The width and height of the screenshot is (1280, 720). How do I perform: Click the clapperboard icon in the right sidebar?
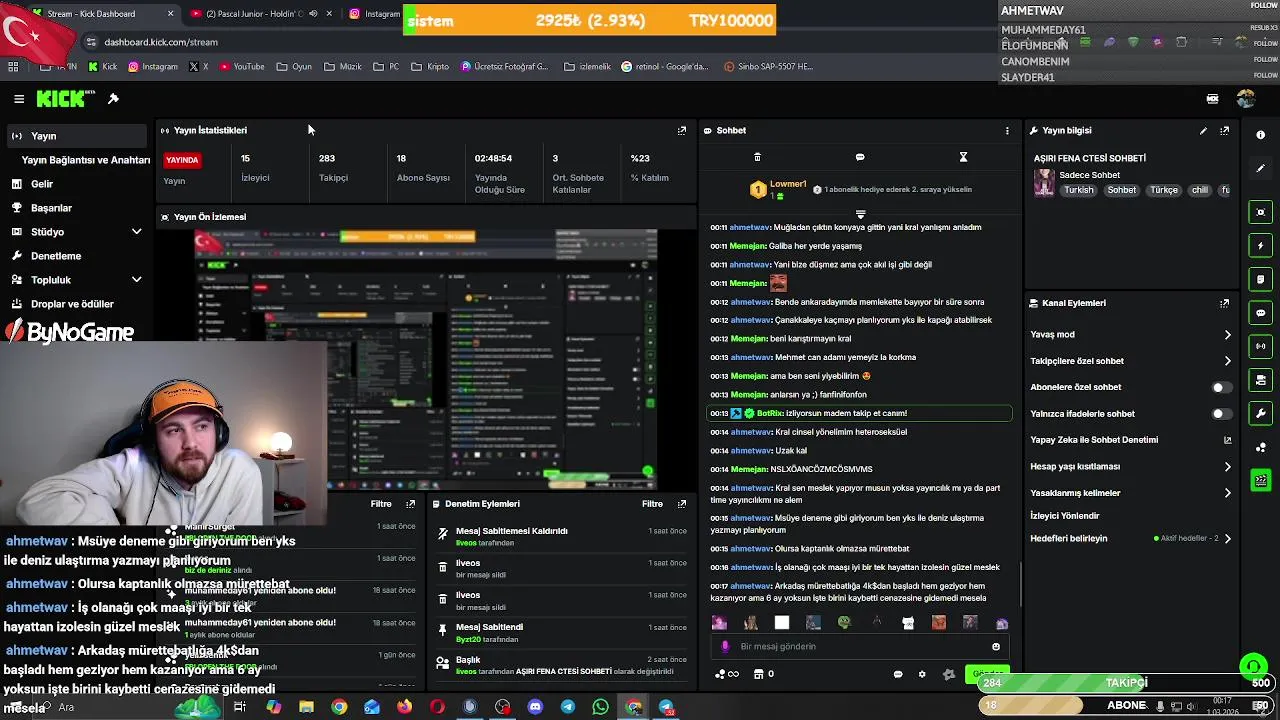(1260, 481)
